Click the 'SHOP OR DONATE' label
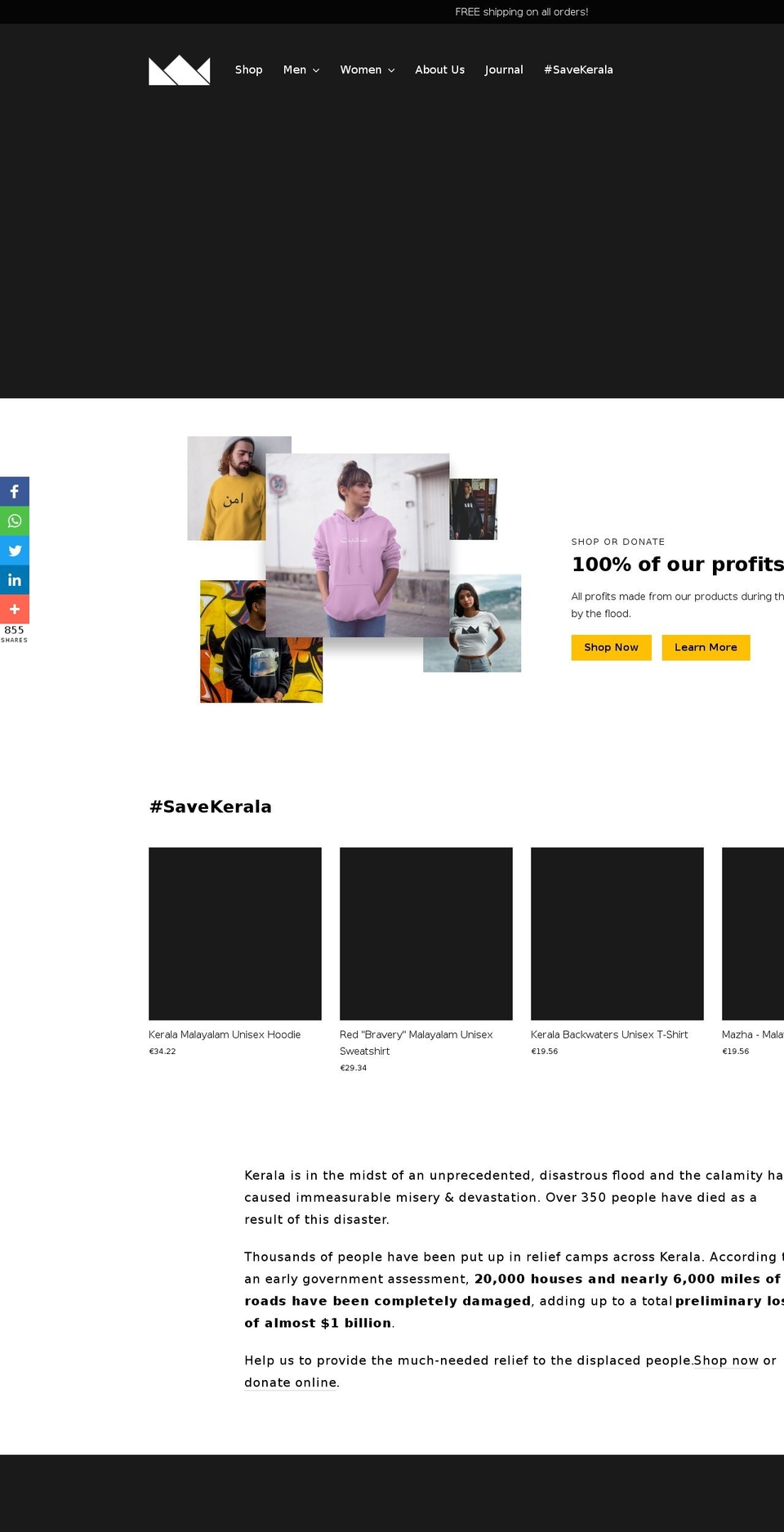Viewport: 784px width, 1532px height. point(618,542)
